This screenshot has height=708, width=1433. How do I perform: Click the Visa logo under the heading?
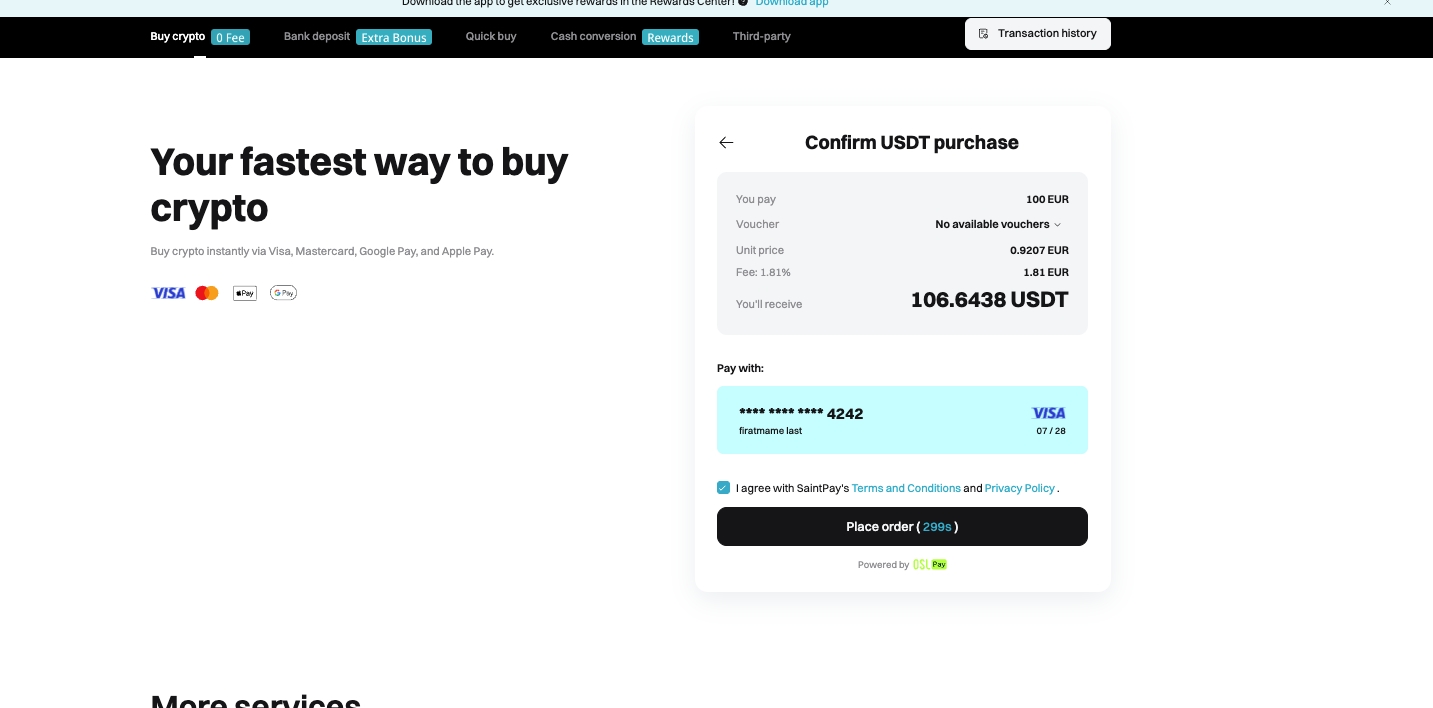pos(168,293)
